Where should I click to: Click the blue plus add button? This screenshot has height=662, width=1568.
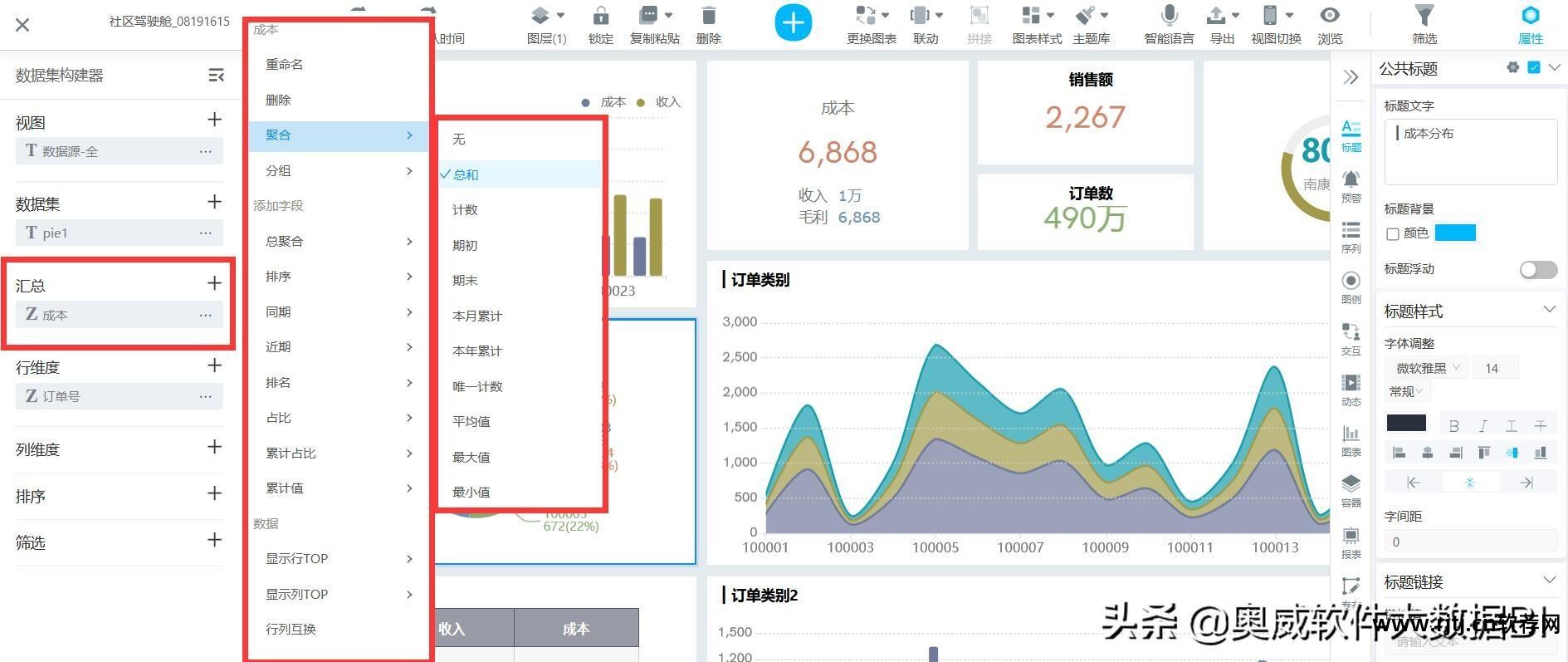click(793, 22)
